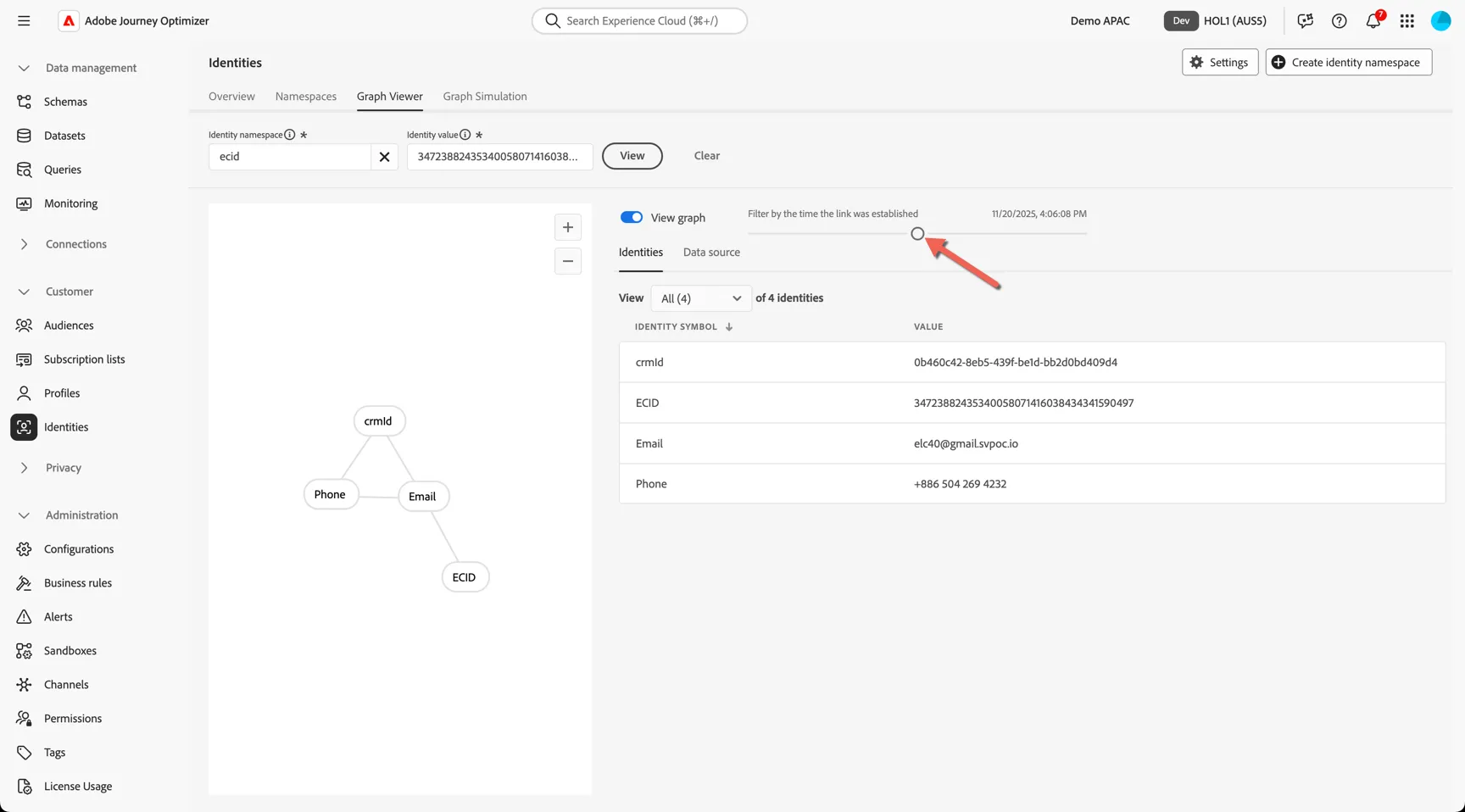The height and width of the screenshot is (812, 1465).
Task: Click the Identity value info icon
Action: tap(465, 135)
